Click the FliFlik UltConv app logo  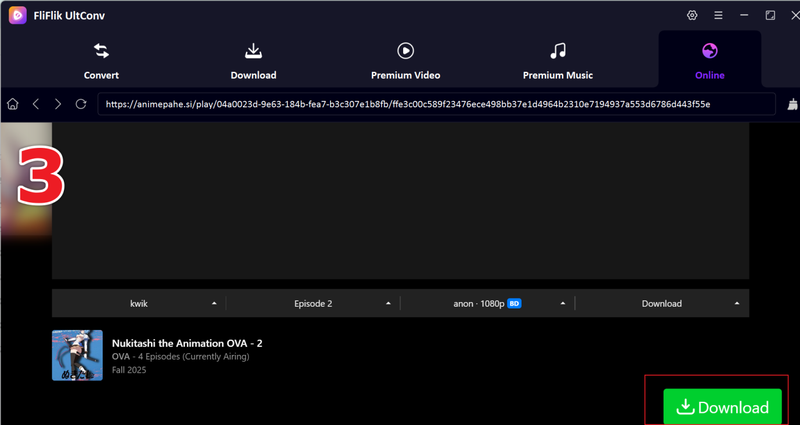pyautogui.click(x=17, y=15)
